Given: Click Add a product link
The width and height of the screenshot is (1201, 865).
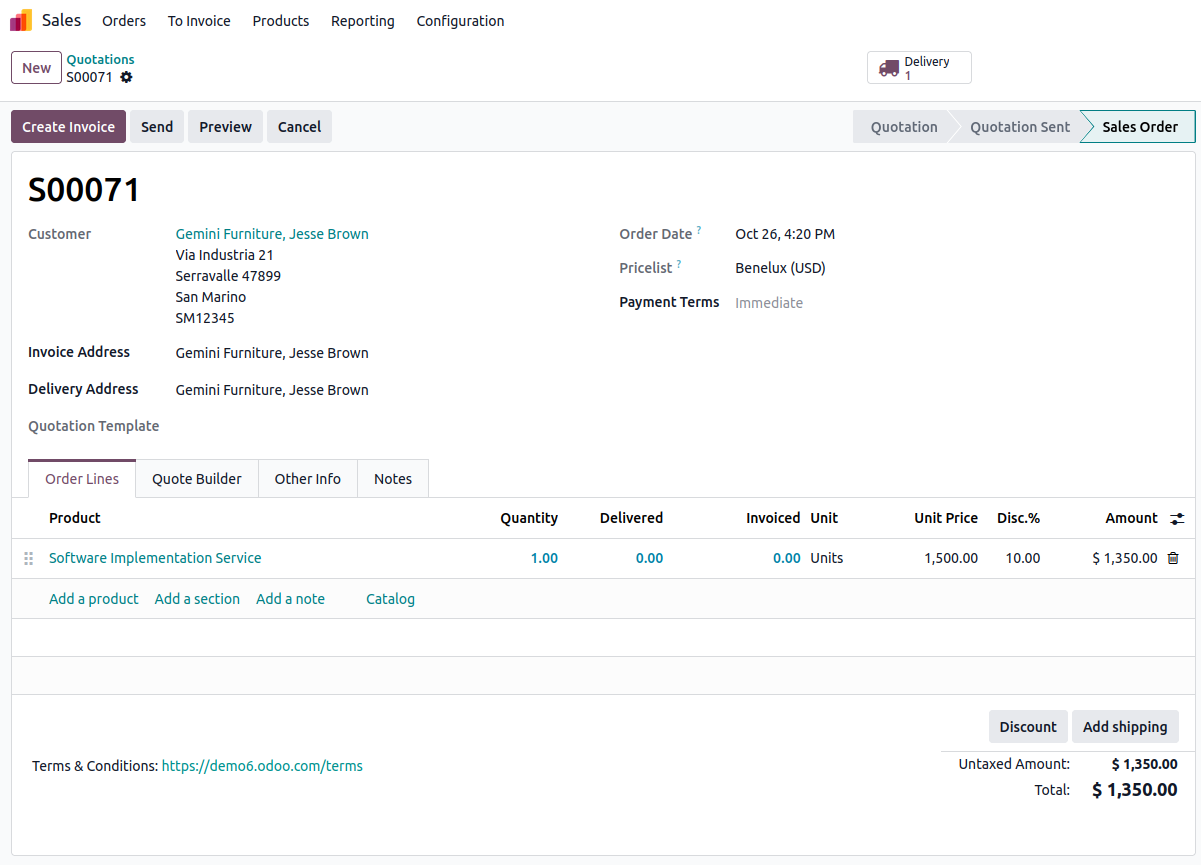Looking at the screenshot, I should coord(94,599).
